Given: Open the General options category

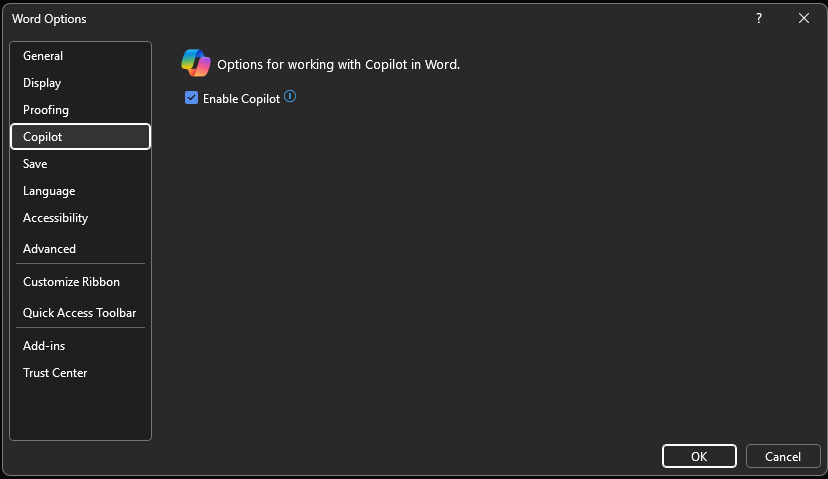Looking at the screenshot, I should click(43, 56).
